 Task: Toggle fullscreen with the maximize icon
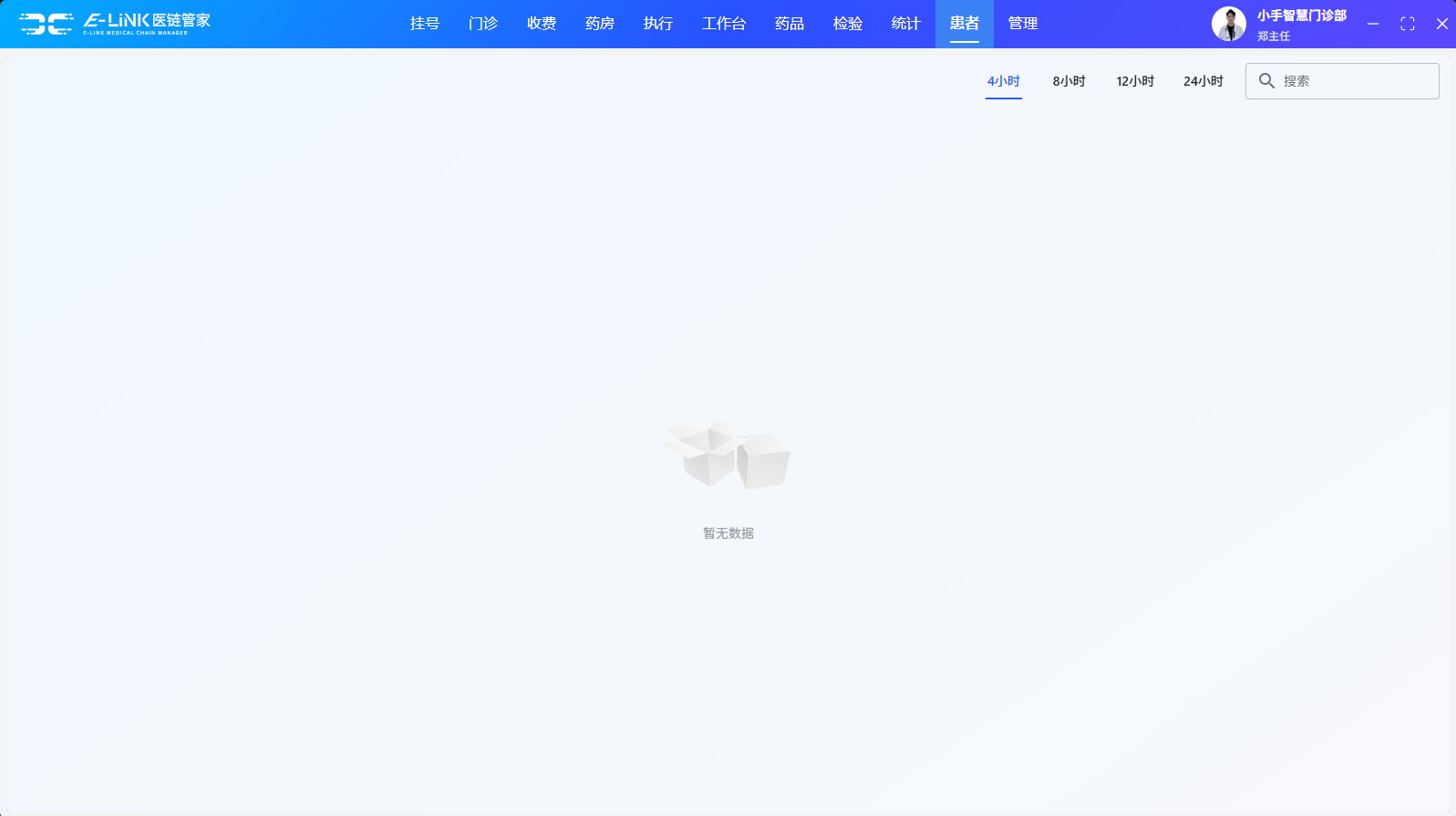click(1407, 24)
